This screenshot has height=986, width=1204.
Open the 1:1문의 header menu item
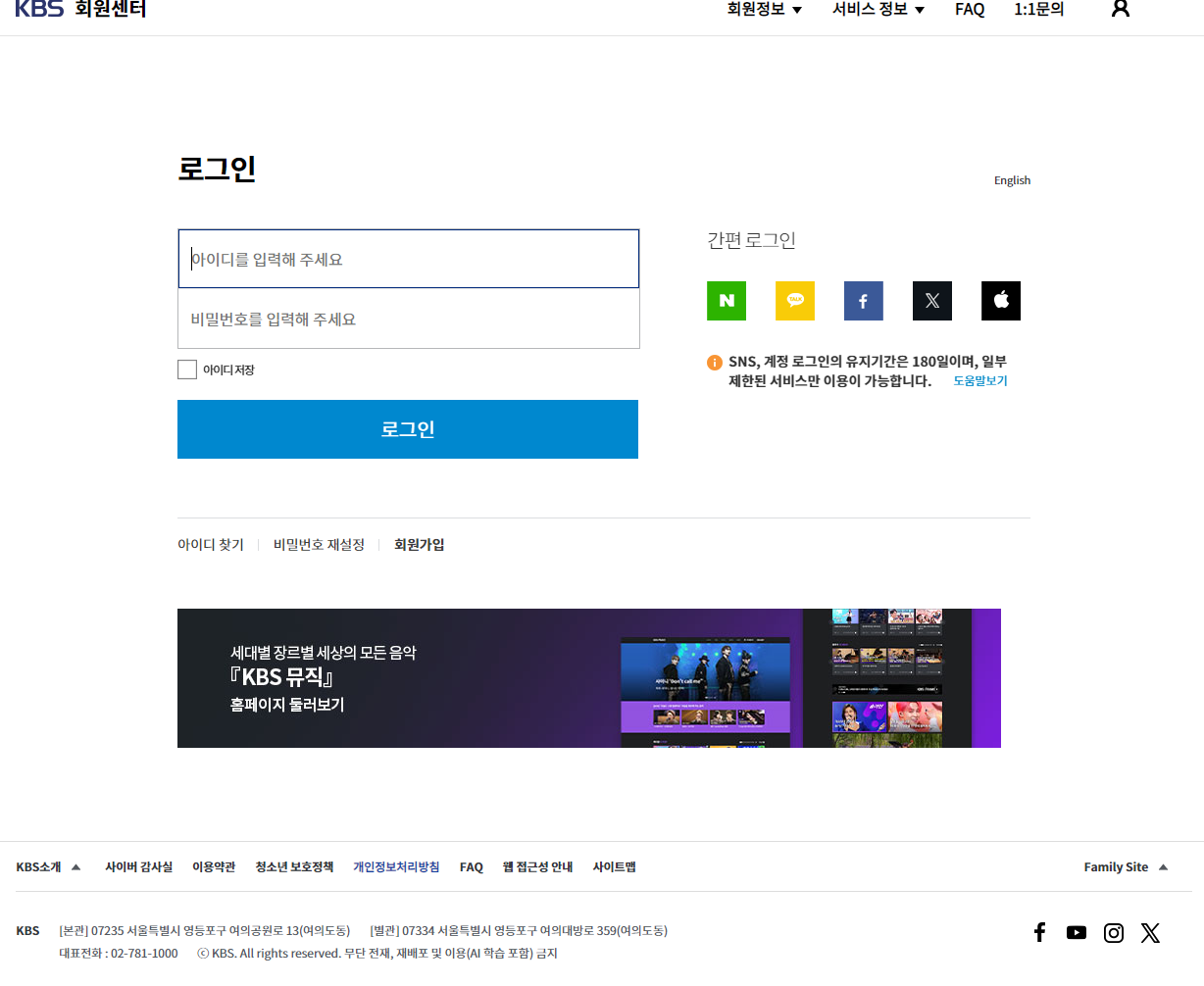(1039, 9)
